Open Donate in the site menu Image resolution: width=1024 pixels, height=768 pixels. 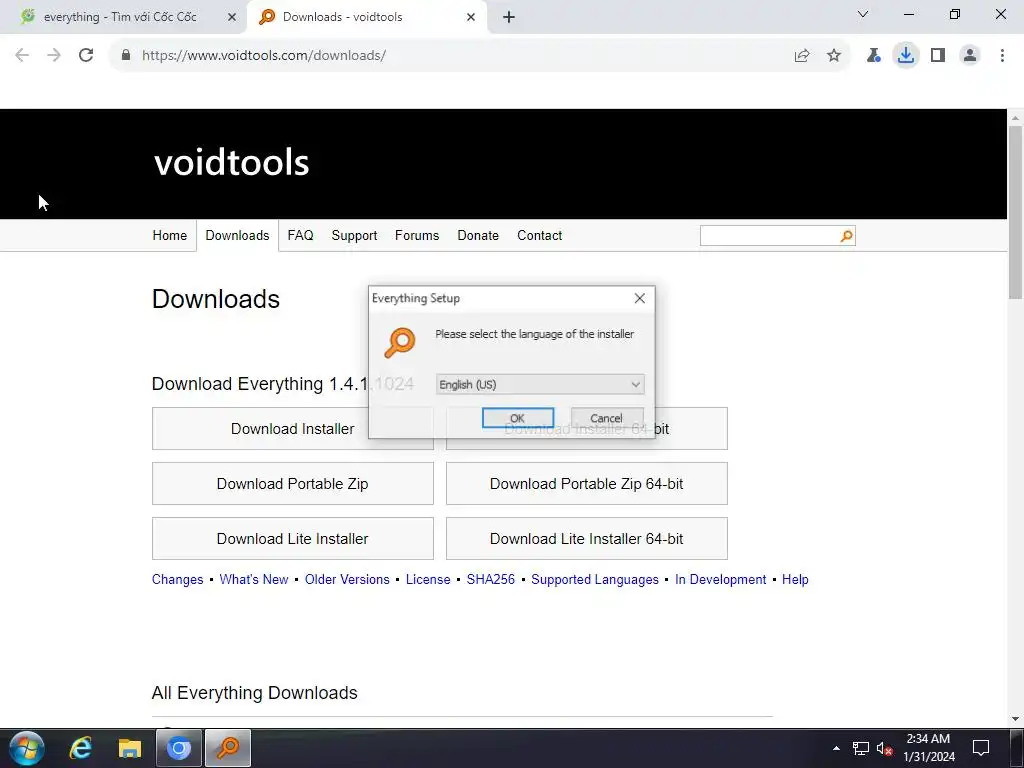[x=478, y=236]
